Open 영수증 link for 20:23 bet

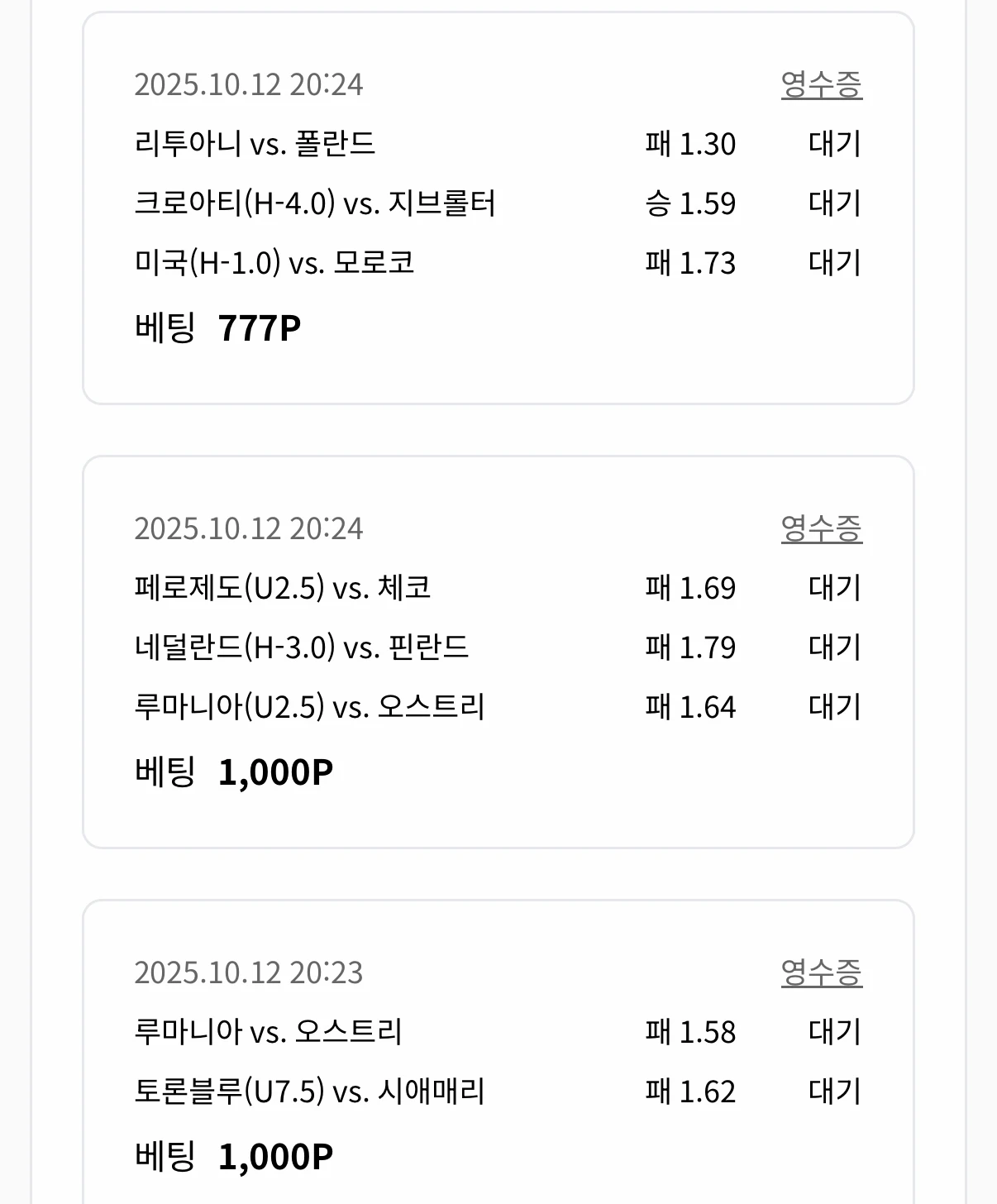[x=821, y=972]
